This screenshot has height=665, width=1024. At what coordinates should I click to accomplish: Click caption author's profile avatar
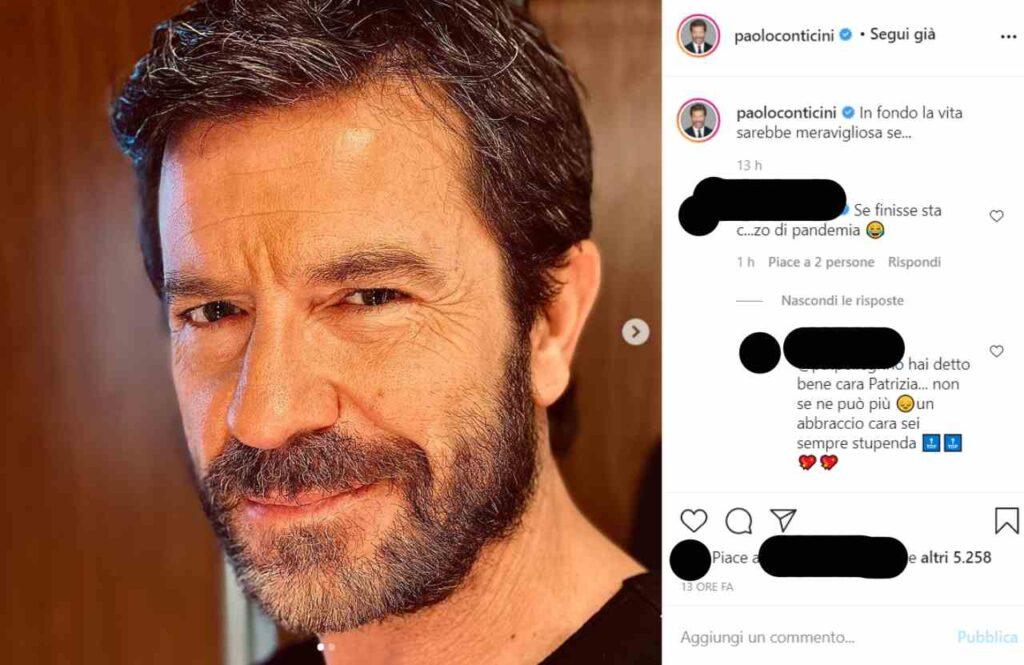pos(698,119)
